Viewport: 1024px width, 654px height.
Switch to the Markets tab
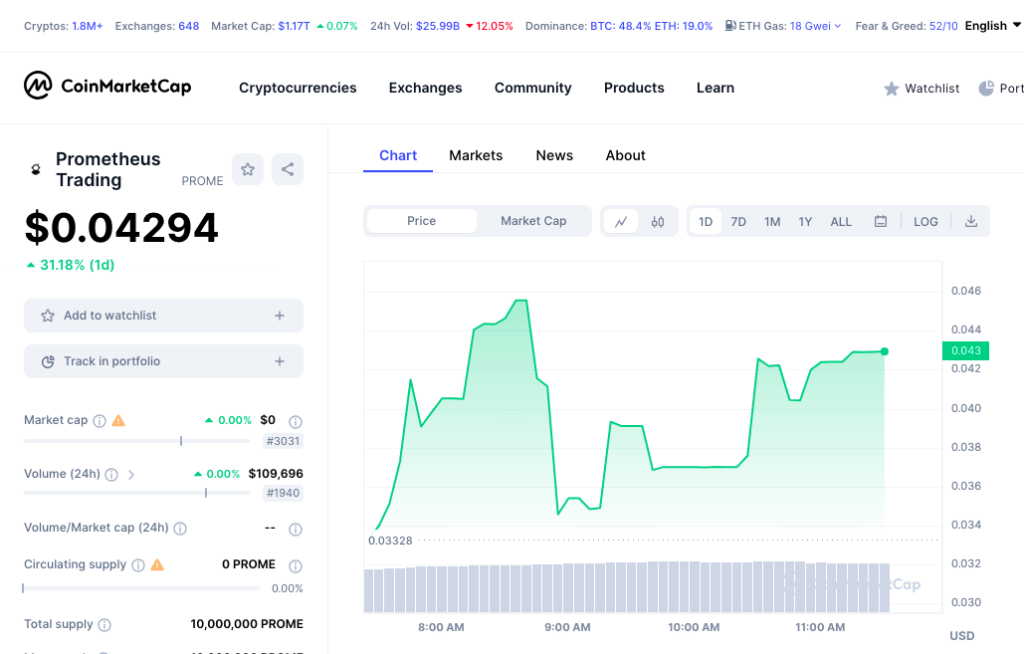[475, 156]
